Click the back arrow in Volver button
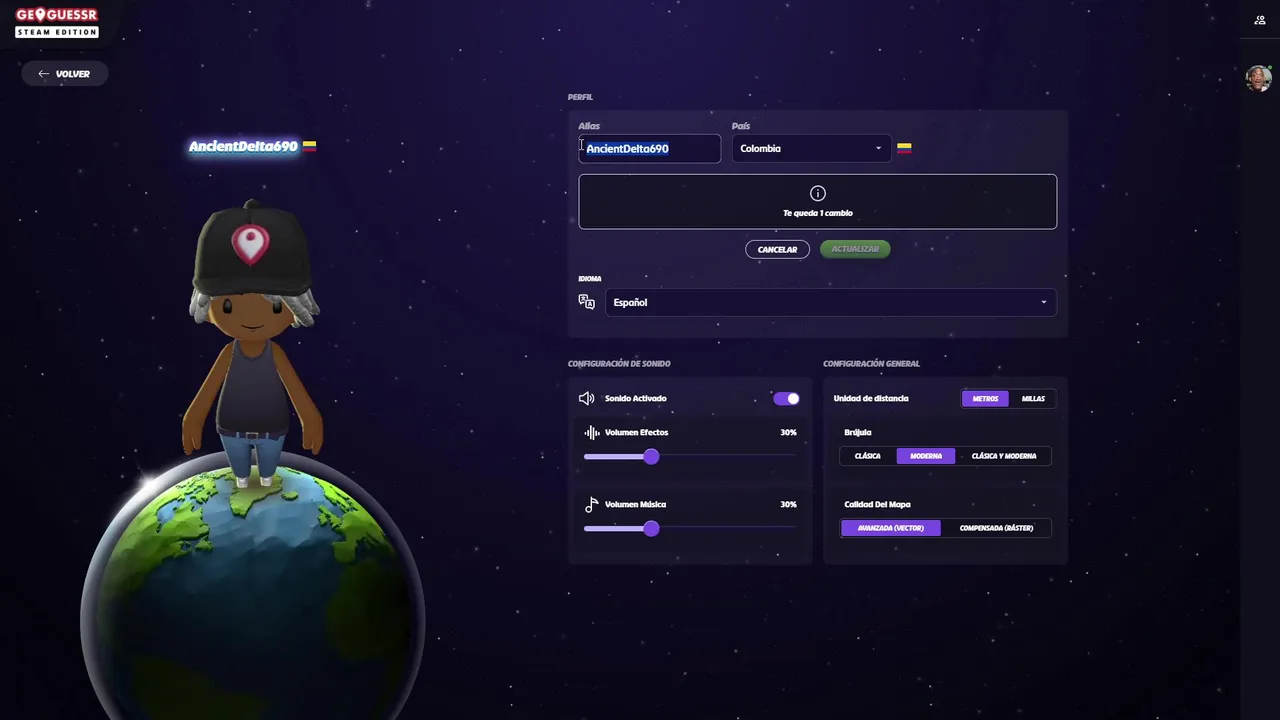Image resolution: width=1280 pixels, height=720 pixels. (43, 74)
